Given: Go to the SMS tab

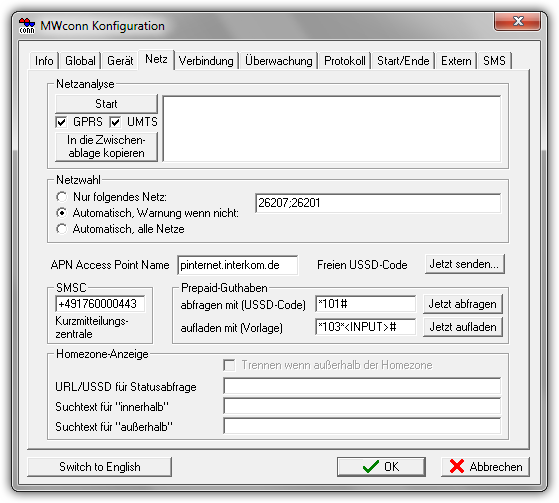Looking at the screenshot, I should (494, 61).
